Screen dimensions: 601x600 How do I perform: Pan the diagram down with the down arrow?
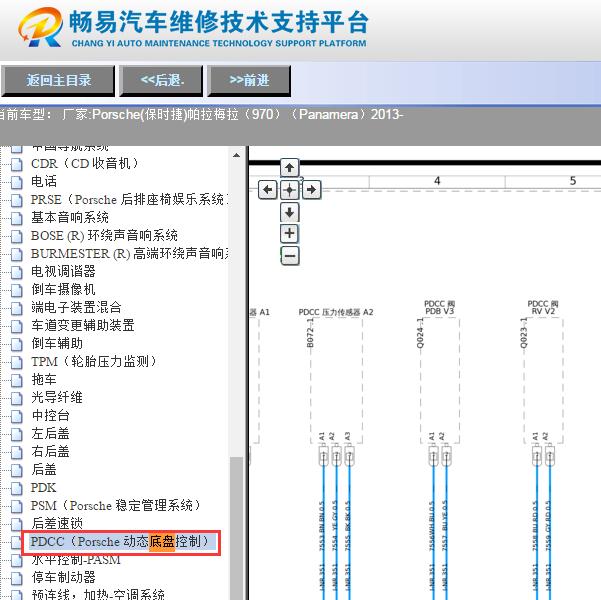coord(289,212)
